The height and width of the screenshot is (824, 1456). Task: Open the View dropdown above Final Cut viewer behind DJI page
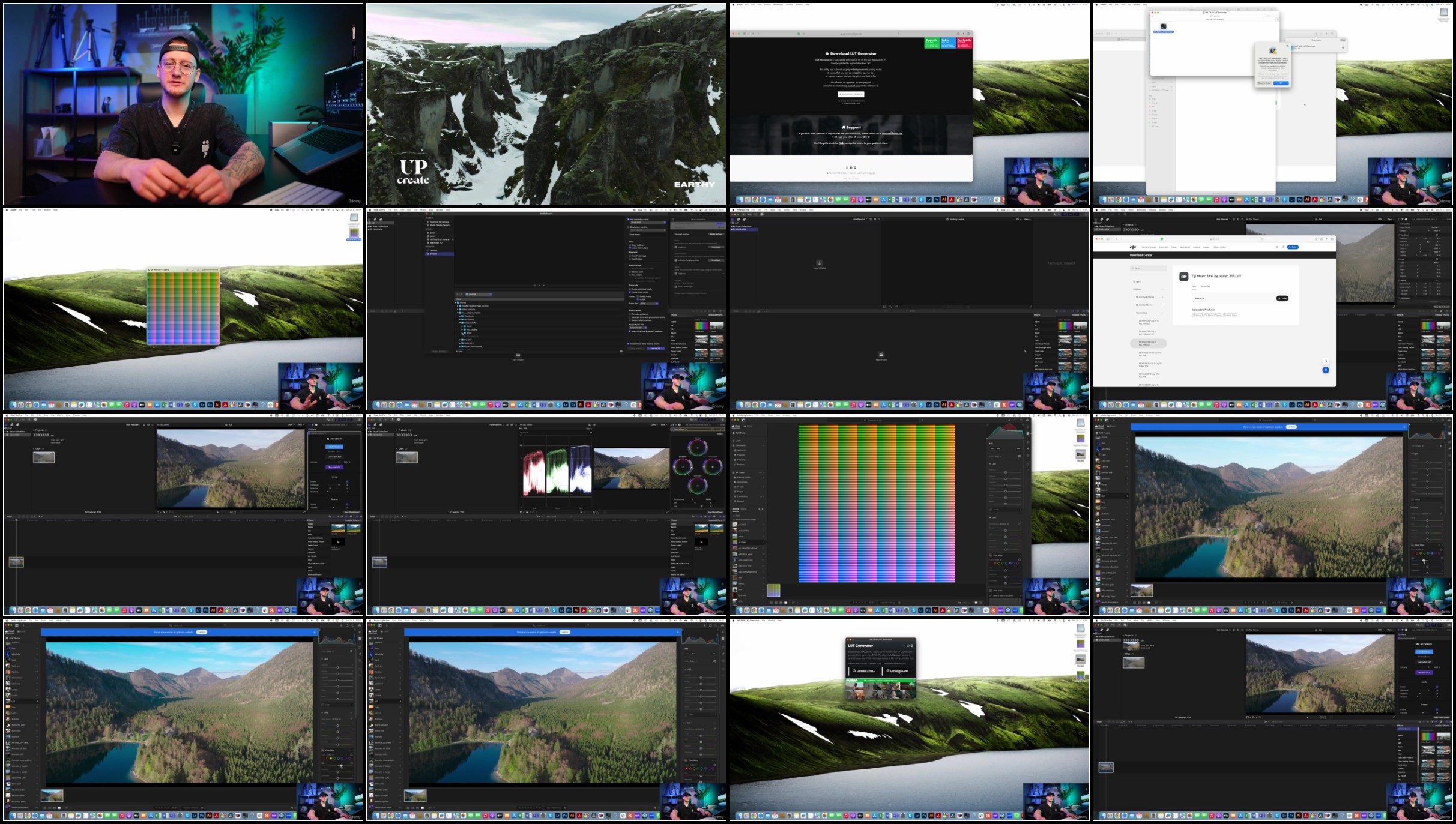click(1391, 219)
